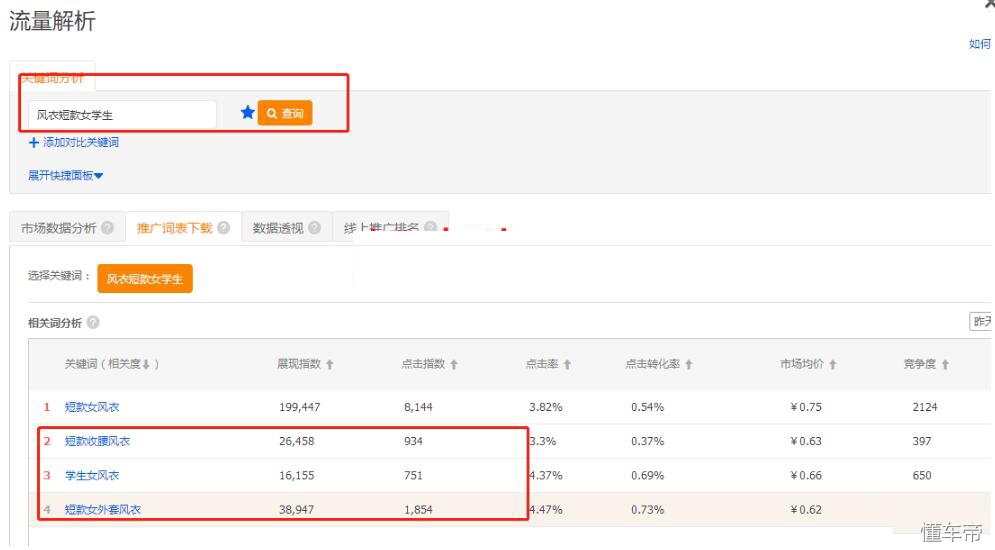
Task: Open the 昨天 date dropdown at right
Action: (981, 322)
